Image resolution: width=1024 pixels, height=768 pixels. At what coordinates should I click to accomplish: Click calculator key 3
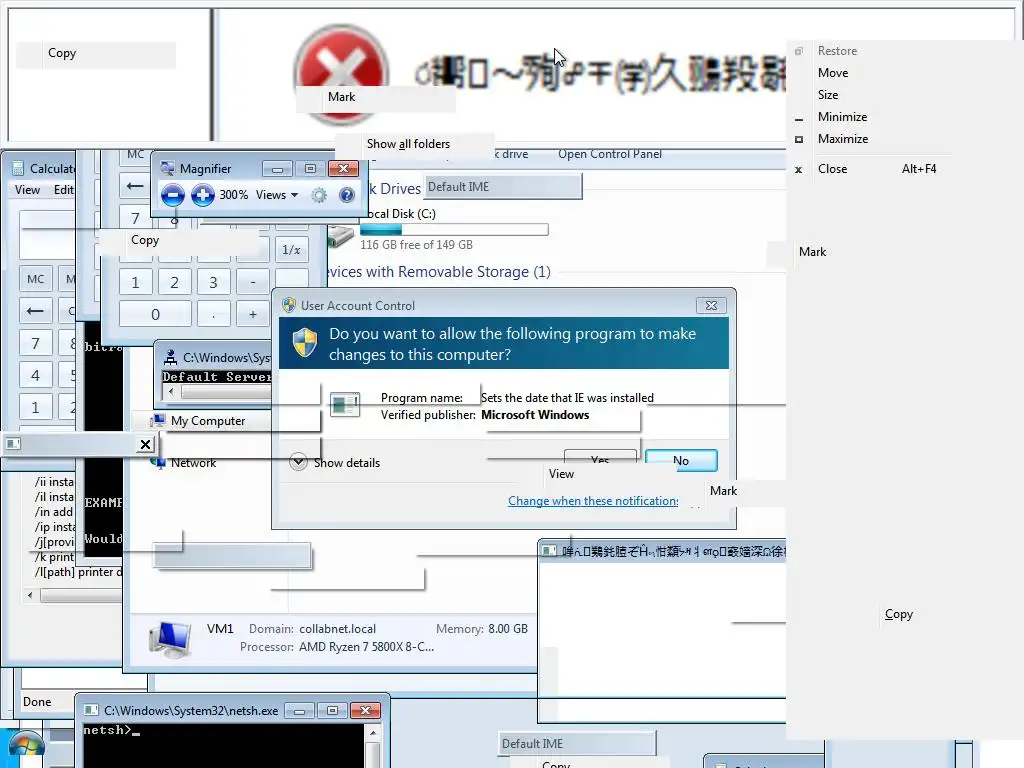(213, 282)
